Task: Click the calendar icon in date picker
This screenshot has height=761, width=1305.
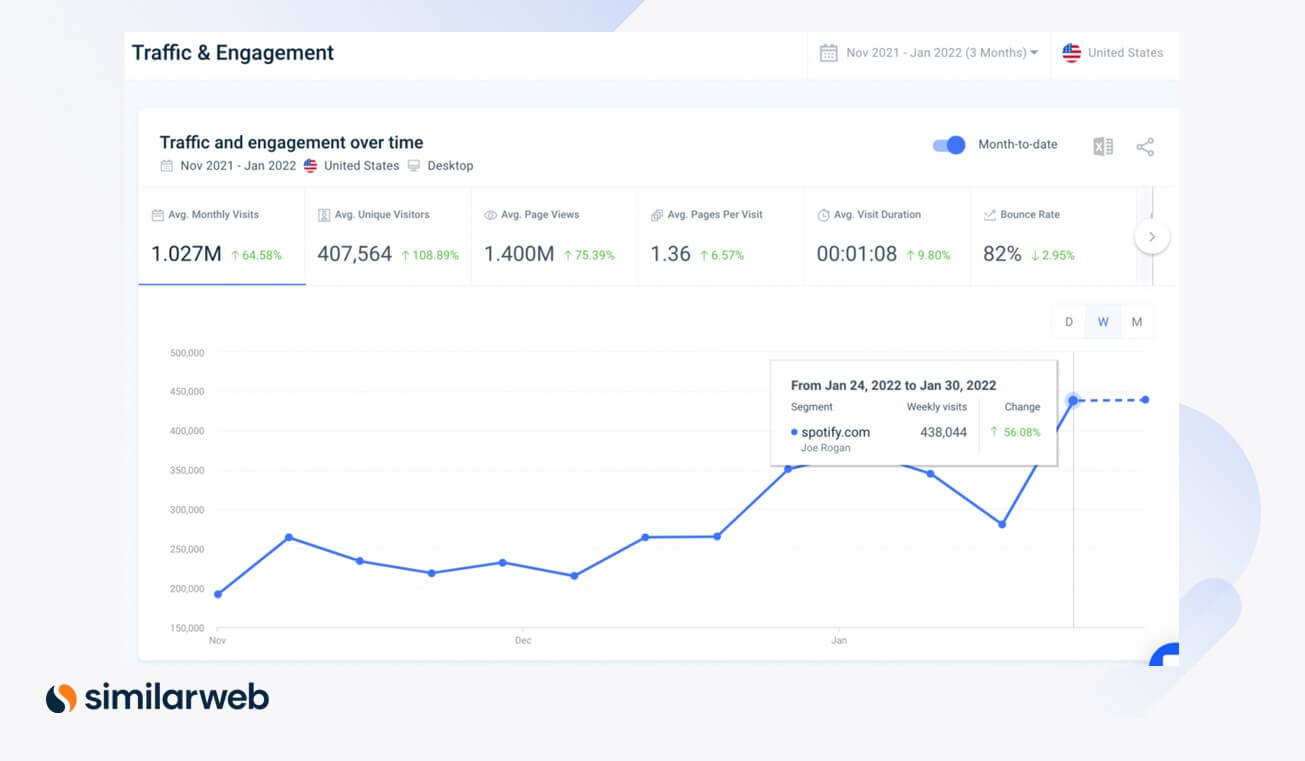Action: (x=829, y=53)
